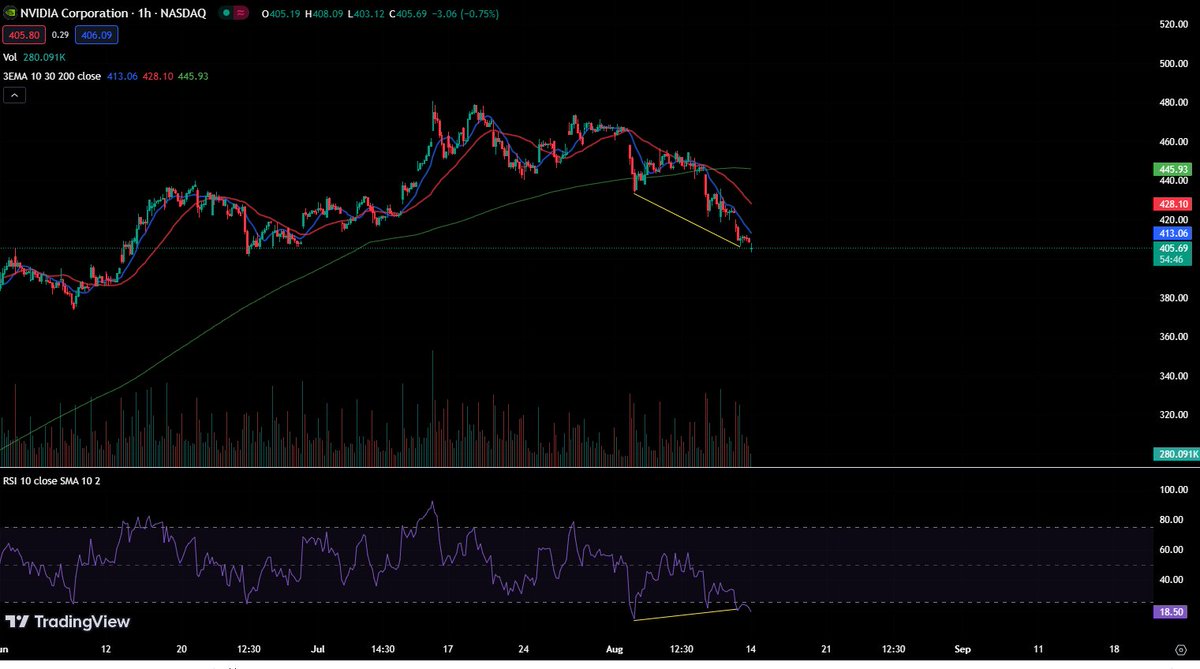Viewport: 1200px width, 669px height.
Task: Click the NVIDIA logo icon beside the symbol name
Action: 11,14
